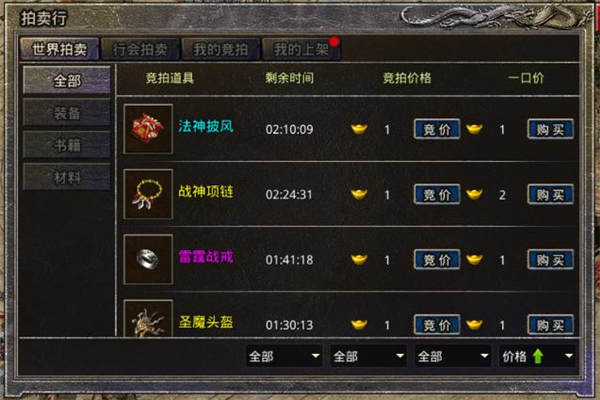The height and width of the screenshot is (400, 600).
Task: Filter by 材料 category in sidebar
Action: click(x=67, y=177)
